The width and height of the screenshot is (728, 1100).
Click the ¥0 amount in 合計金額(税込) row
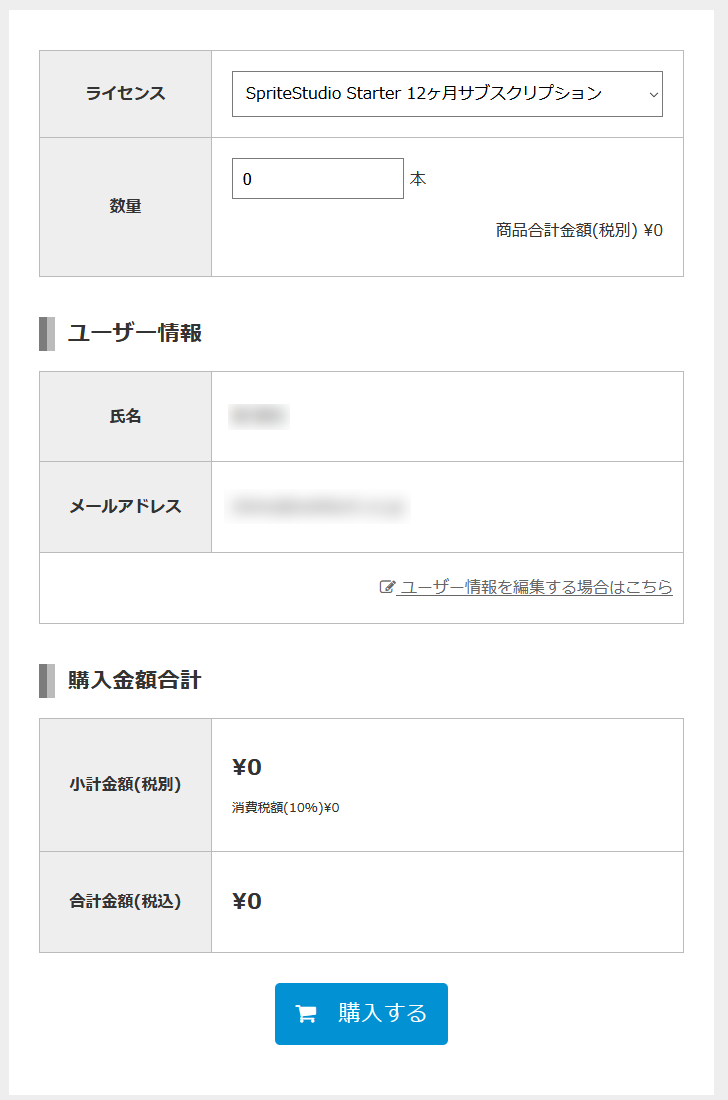point(247,901)
